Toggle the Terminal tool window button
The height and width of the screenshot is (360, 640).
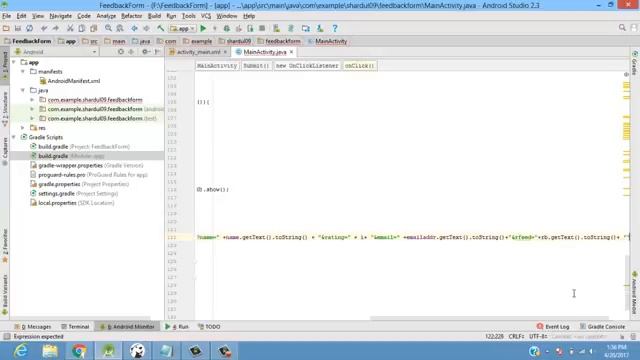coord(75,327)
